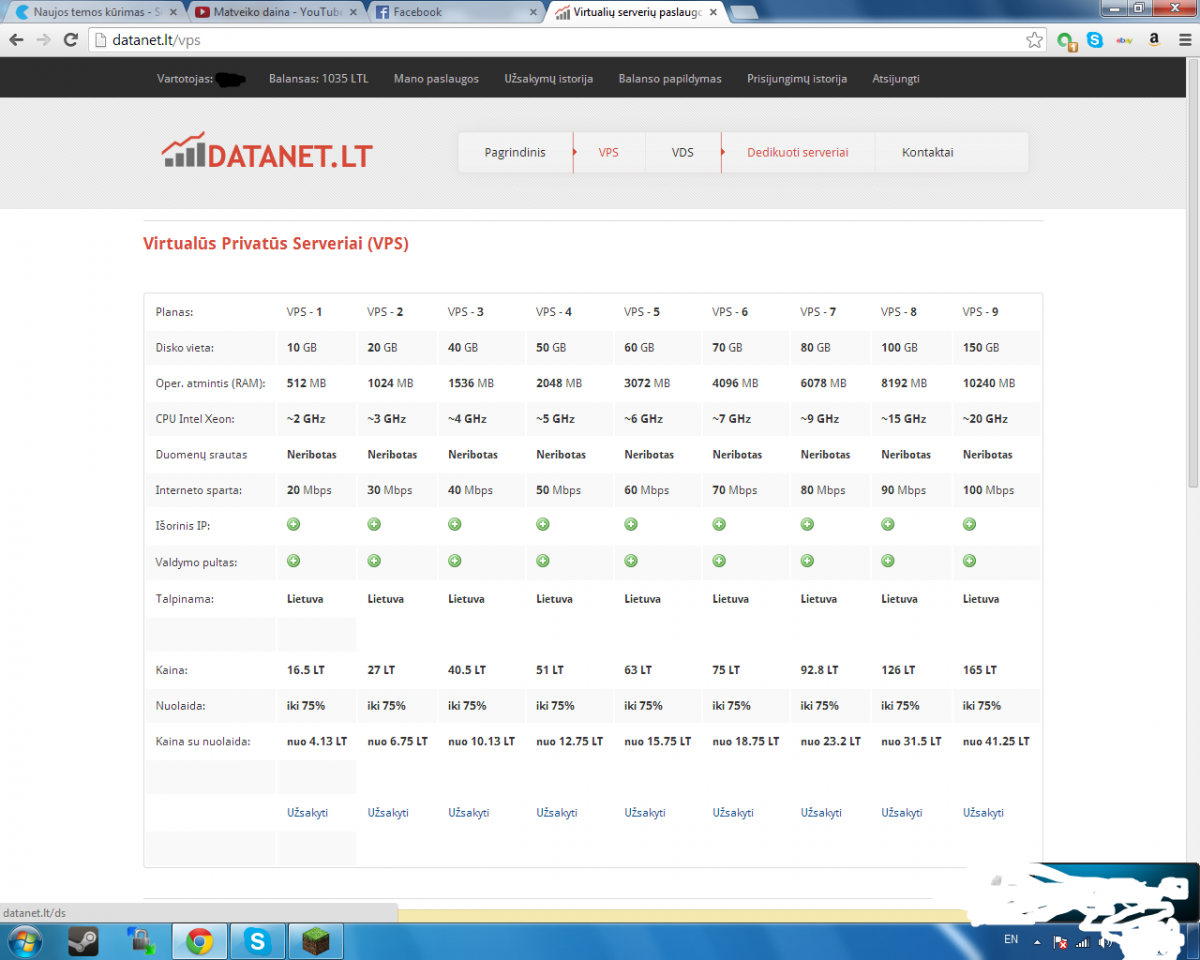Image resolution: width=1200 pixels, height=960 pixels.
Task: Open the Amazon extension icon
Action: [x=1153, y=40]
